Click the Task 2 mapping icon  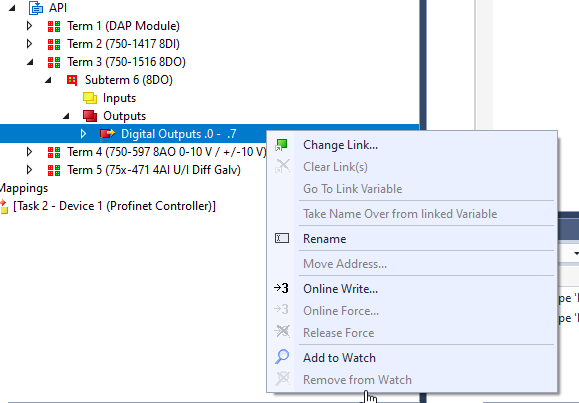tap(4, 206)
